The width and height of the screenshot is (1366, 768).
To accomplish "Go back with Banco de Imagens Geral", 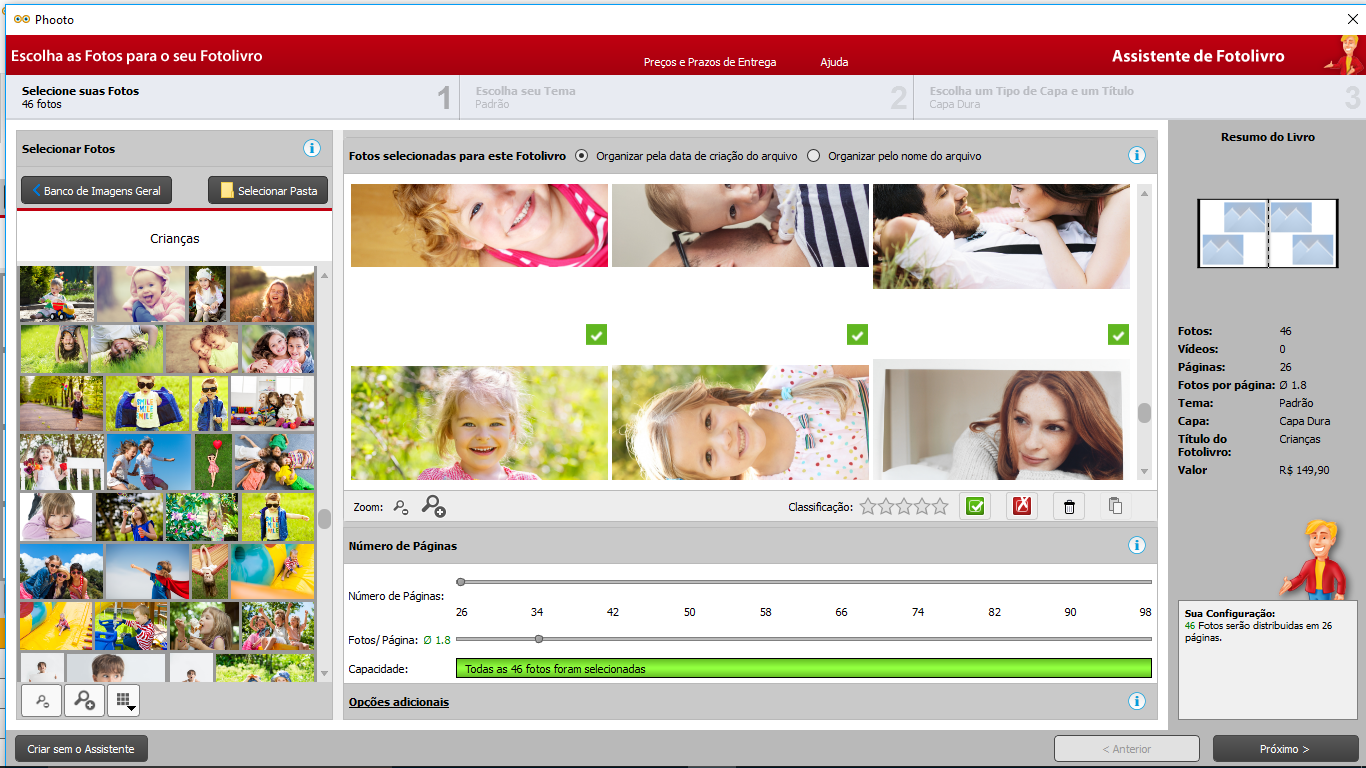I will (x=96, y=191).
